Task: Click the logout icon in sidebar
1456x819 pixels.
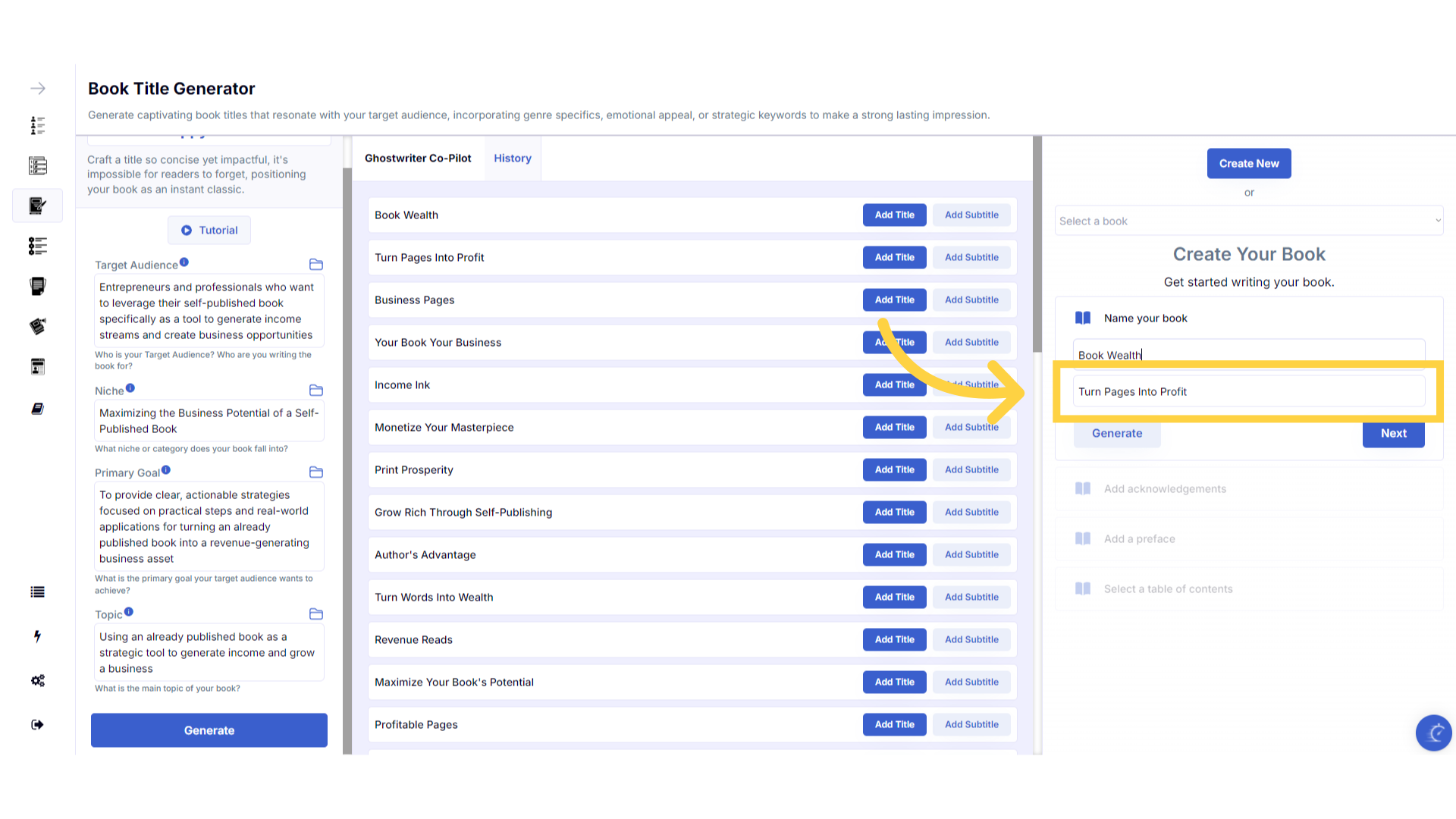Action: click(x=37, y=725)
